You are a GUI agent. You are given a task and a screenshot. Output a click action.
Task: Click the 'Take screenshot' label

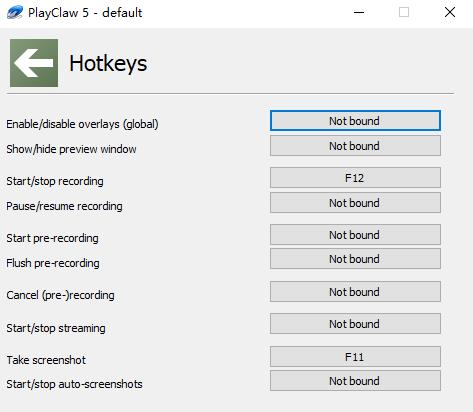point(46,360)
